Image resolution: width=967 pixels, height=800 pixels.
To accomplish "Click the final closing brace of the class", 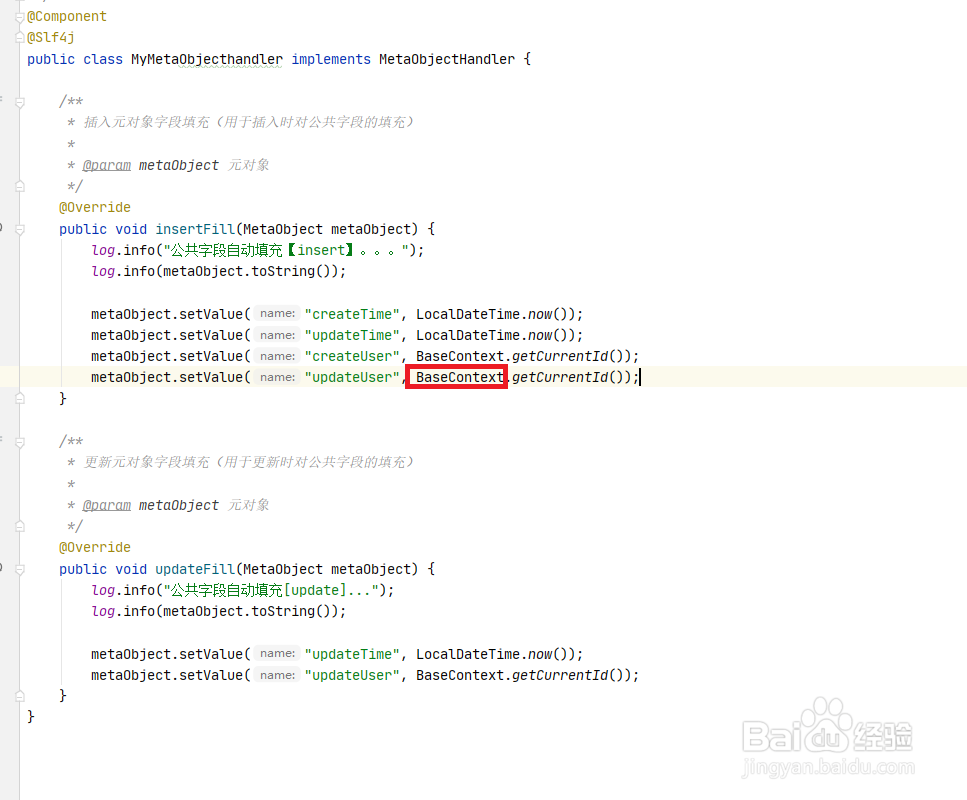I will (31, 717).
